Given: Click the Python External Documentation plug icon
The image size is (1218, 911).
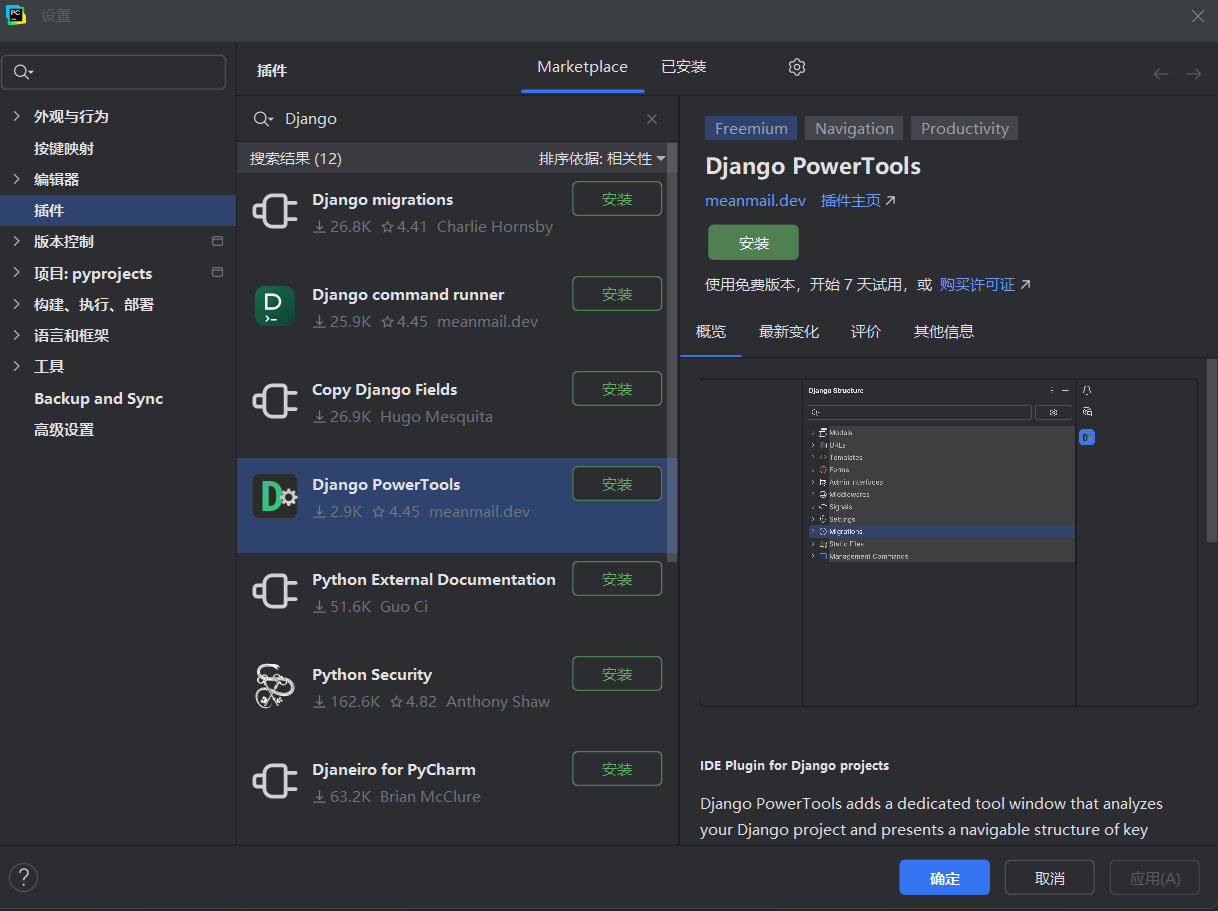Looking at the screenshot, I should pyautogui.click(x=274, y=591).
